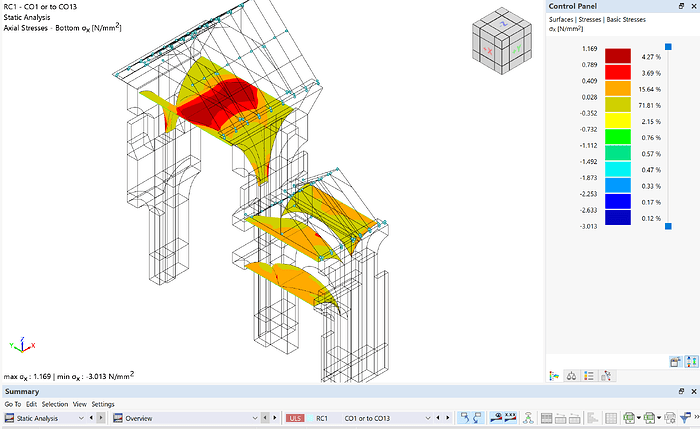Select the dark navy -2.633 color swatch
This screenshot has width=700, height=429.
click(618, 217)
